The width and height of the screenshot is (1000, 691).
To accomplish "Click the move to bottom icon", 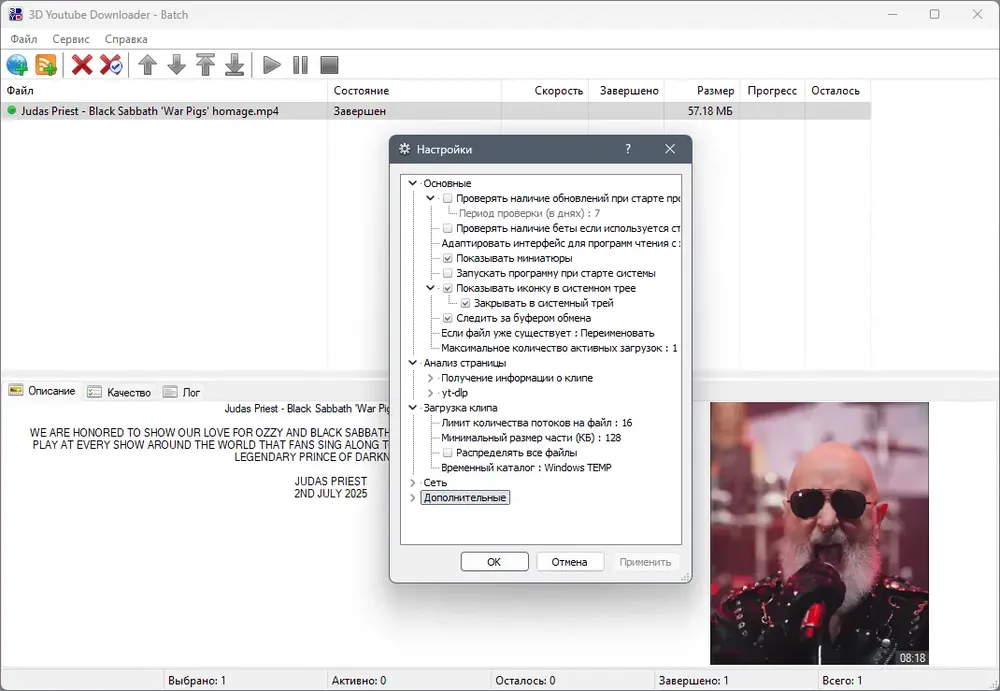I will 235,65.
